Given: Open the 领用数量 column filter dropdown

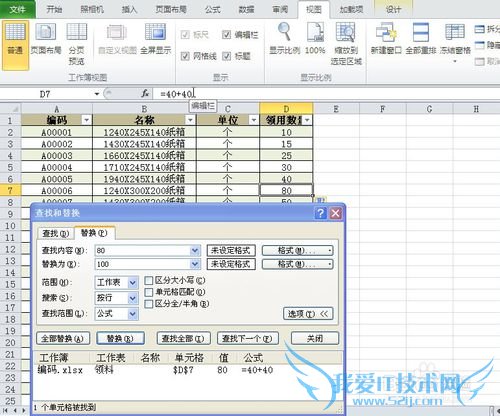Looking at the screenshot, I should tap(307, 120).
